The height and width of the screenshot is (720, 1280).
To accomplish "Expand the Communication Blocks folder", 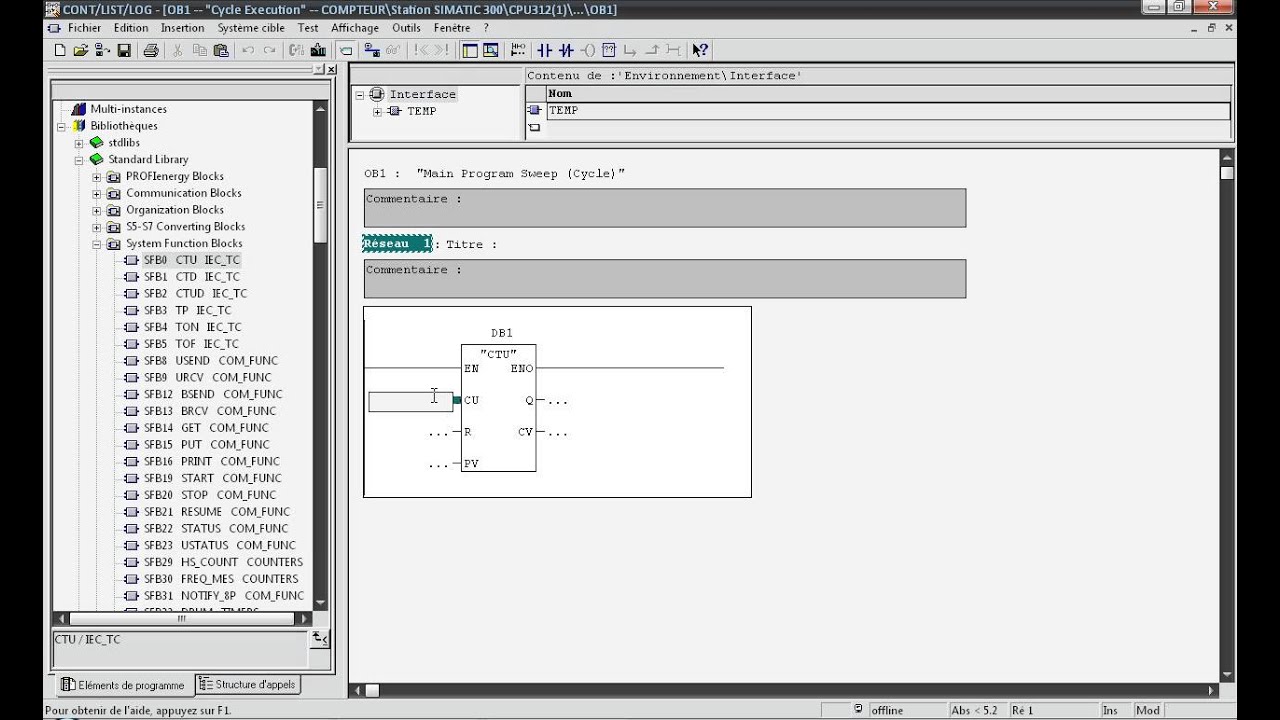I will pos(97,194).
